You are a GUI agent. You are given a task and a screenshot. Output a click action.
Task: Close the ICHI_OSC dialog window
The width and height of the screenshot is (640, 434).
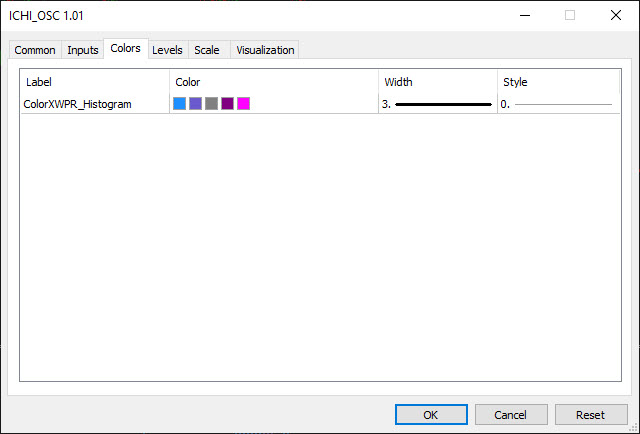pos(616,15)
